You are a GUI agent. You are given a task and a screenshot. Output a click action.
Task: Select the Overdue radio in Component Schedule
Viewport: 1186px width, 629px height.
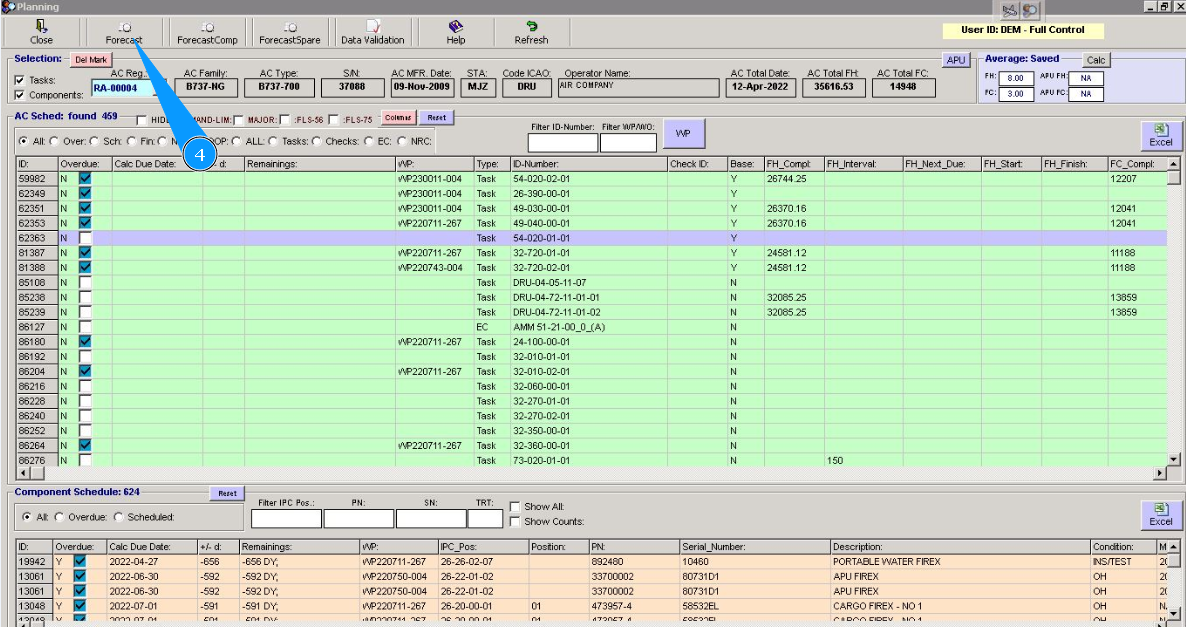60,517
